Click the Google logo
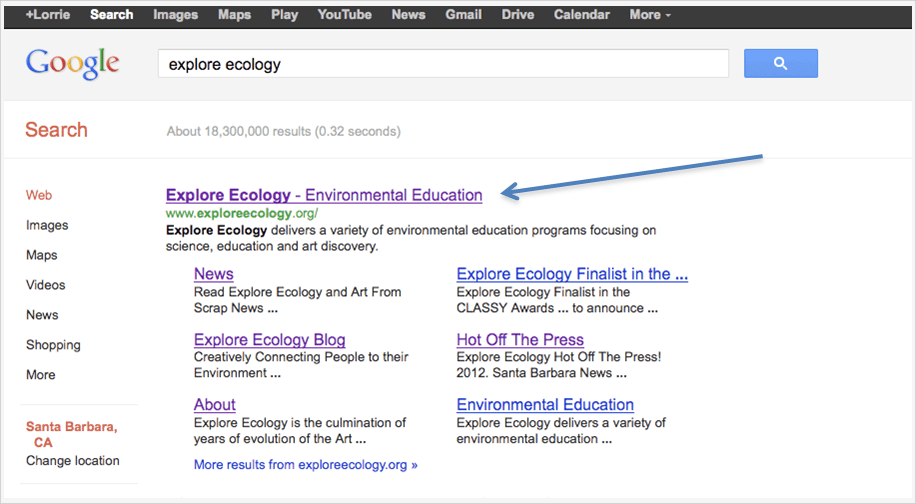 pyautogui.click(x=72, y=64)
